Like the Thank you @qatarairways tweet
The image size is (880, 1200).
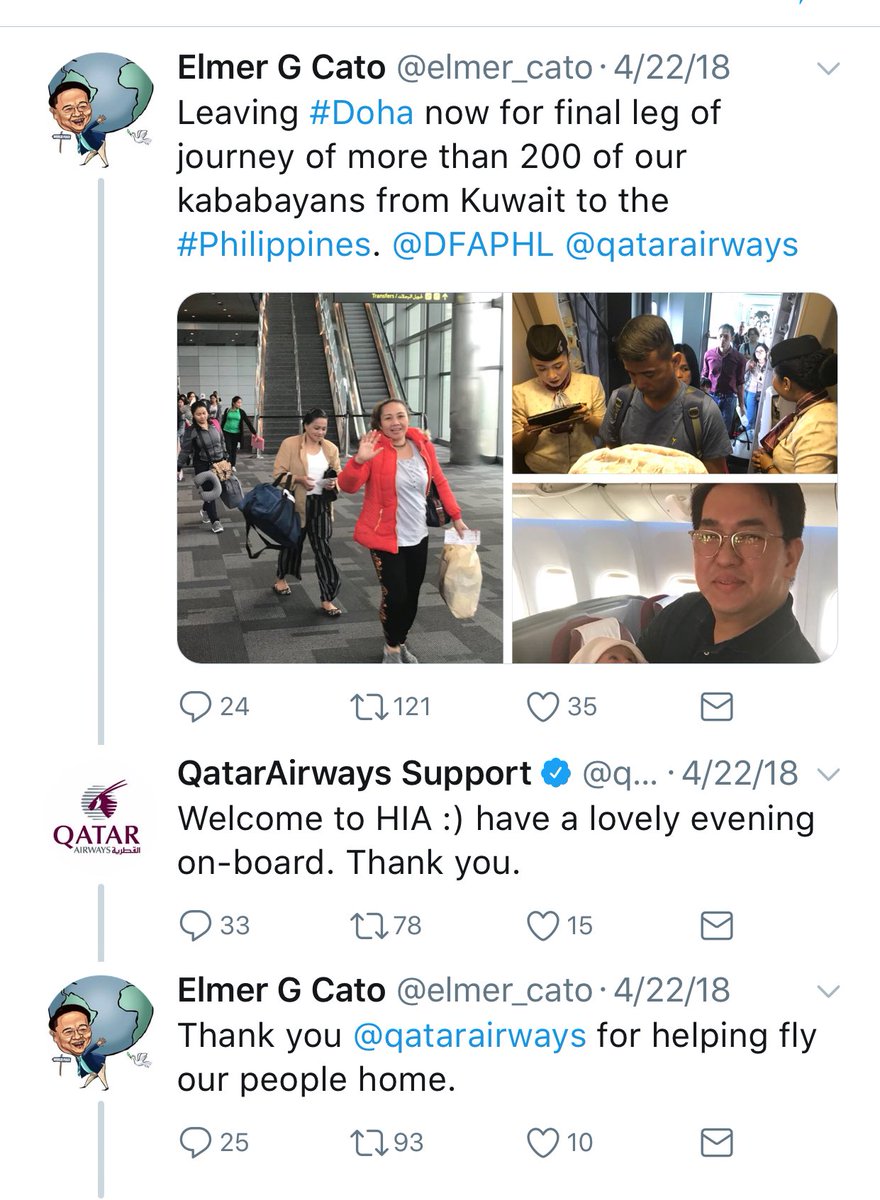pos(542,1141)
